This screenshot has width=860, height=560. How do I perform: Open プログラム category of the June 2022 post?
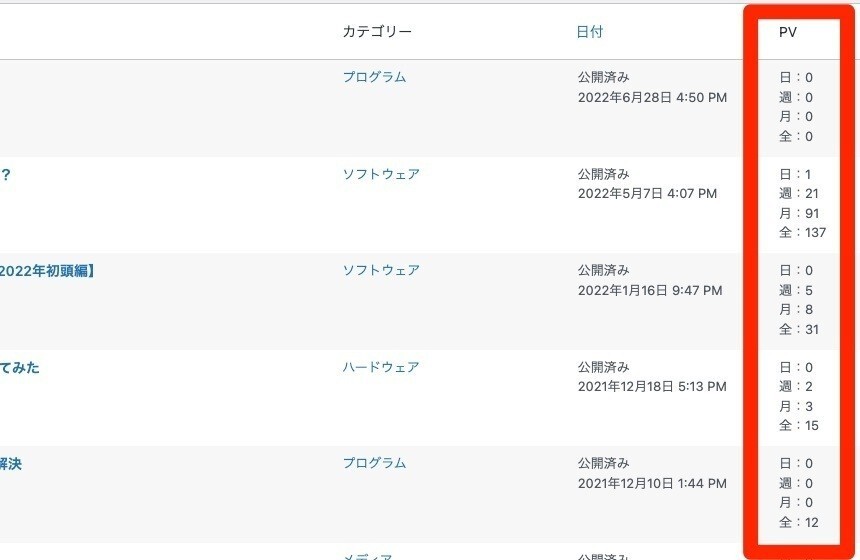(374, 77)
